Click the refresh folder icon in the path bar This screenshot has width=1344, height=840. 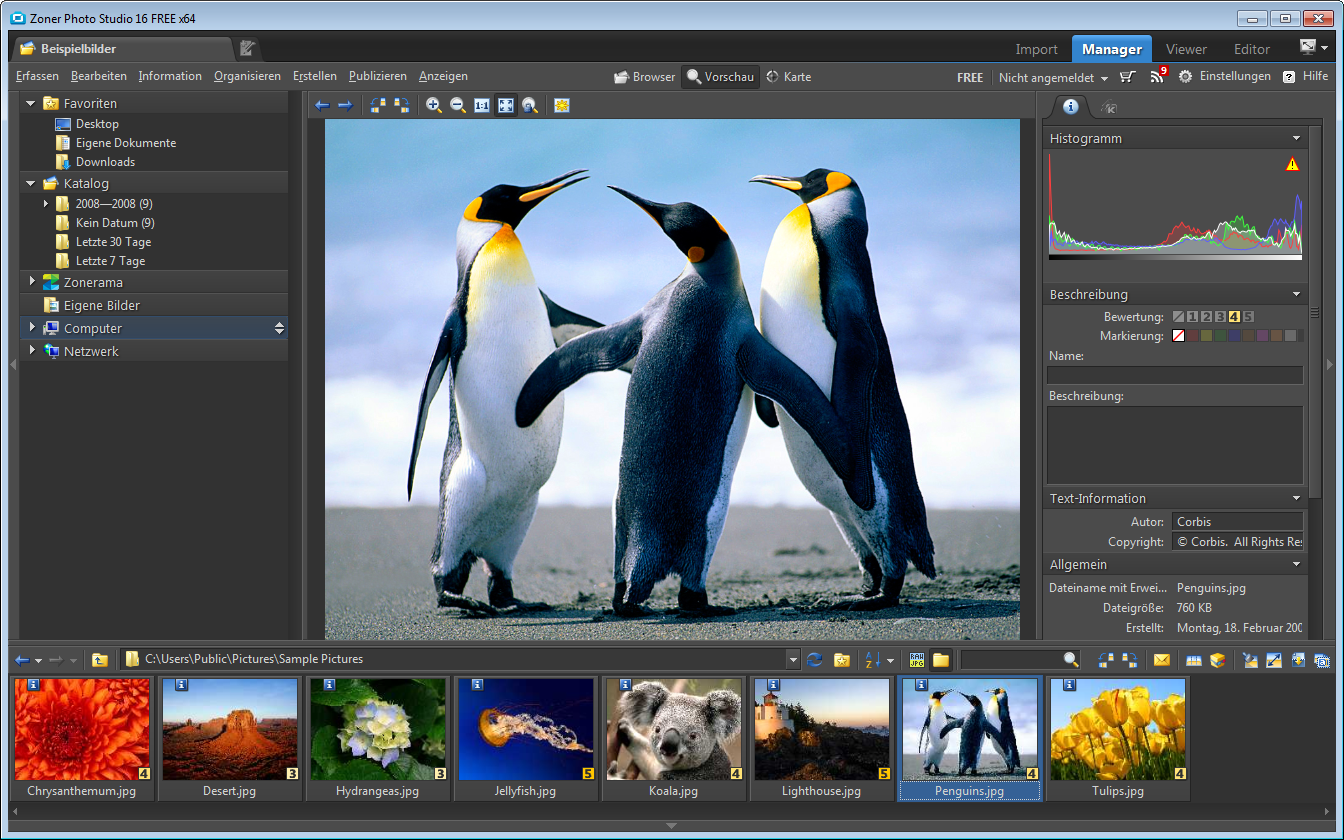815,659
